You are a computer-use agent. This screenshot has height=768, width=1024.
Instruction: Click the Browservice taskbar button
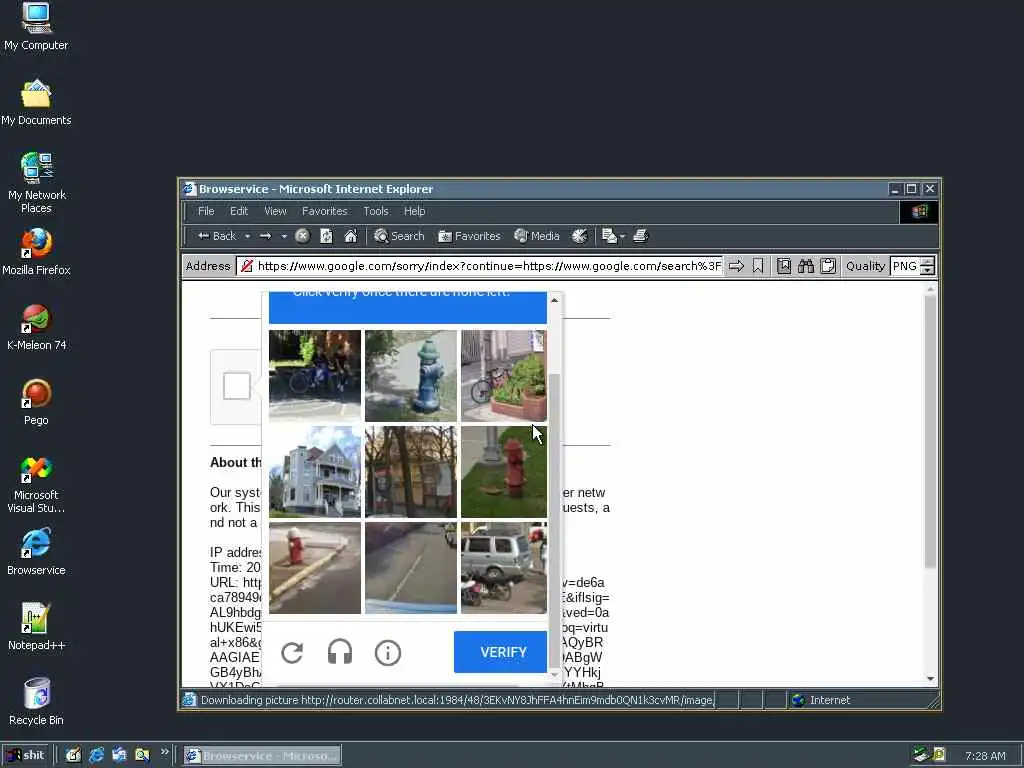tap(262, 756)
